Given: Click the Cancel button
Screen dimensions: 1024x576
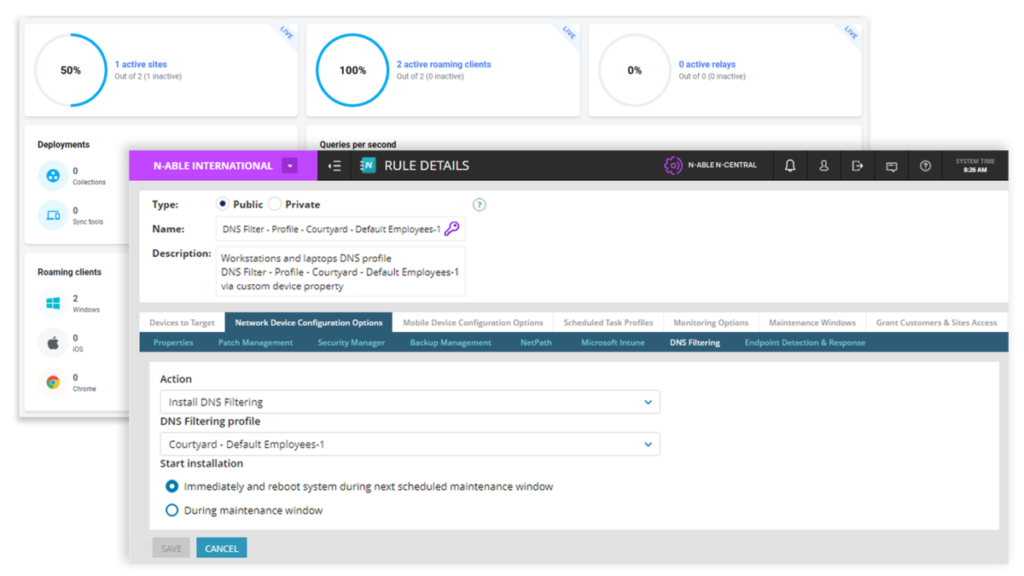Looking at the screenshot, I should [x=221, y=548].
